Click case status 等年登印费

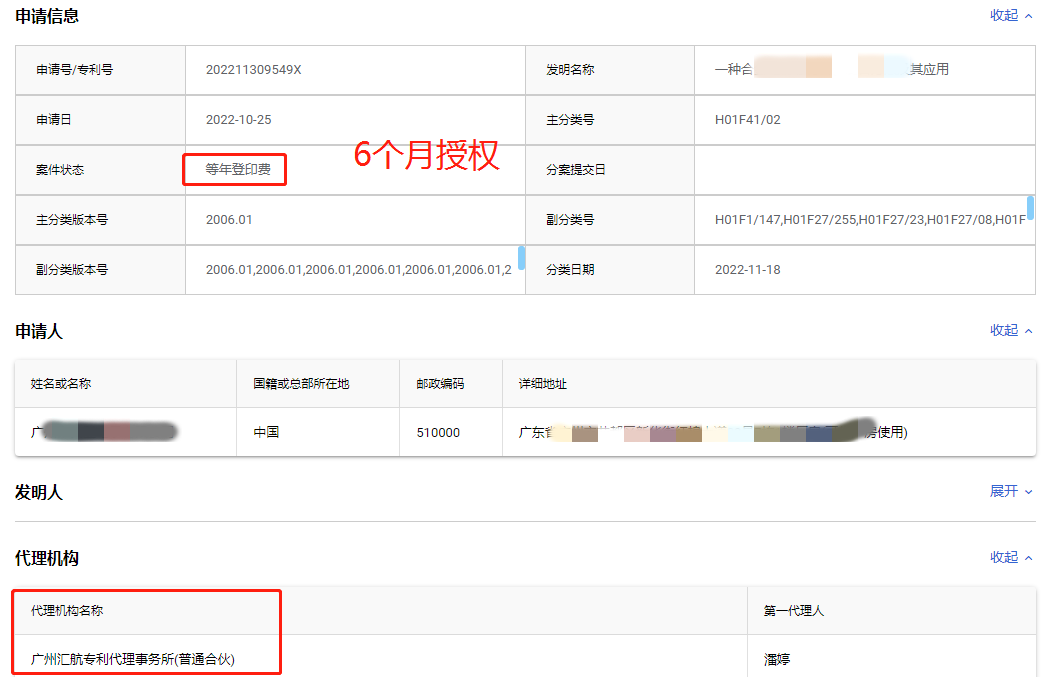[238, 170]
